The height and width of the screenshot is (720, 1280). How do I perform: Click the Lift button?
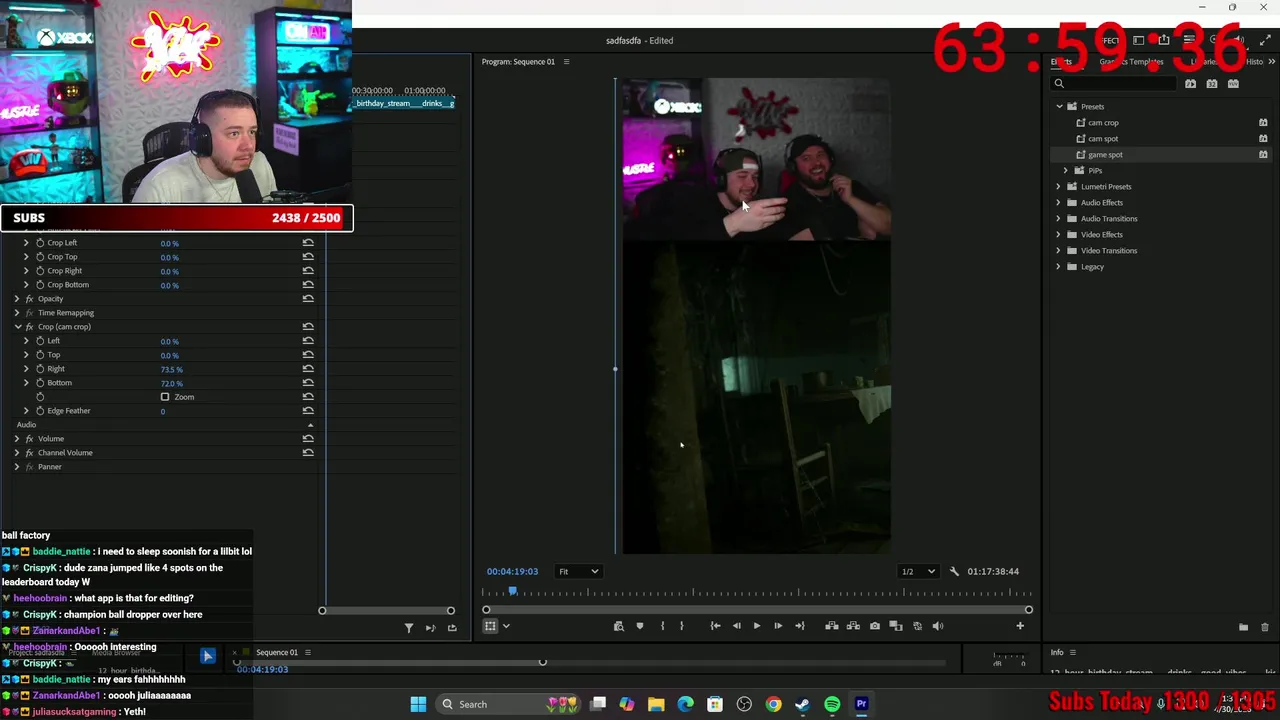[x=831, y=626]
